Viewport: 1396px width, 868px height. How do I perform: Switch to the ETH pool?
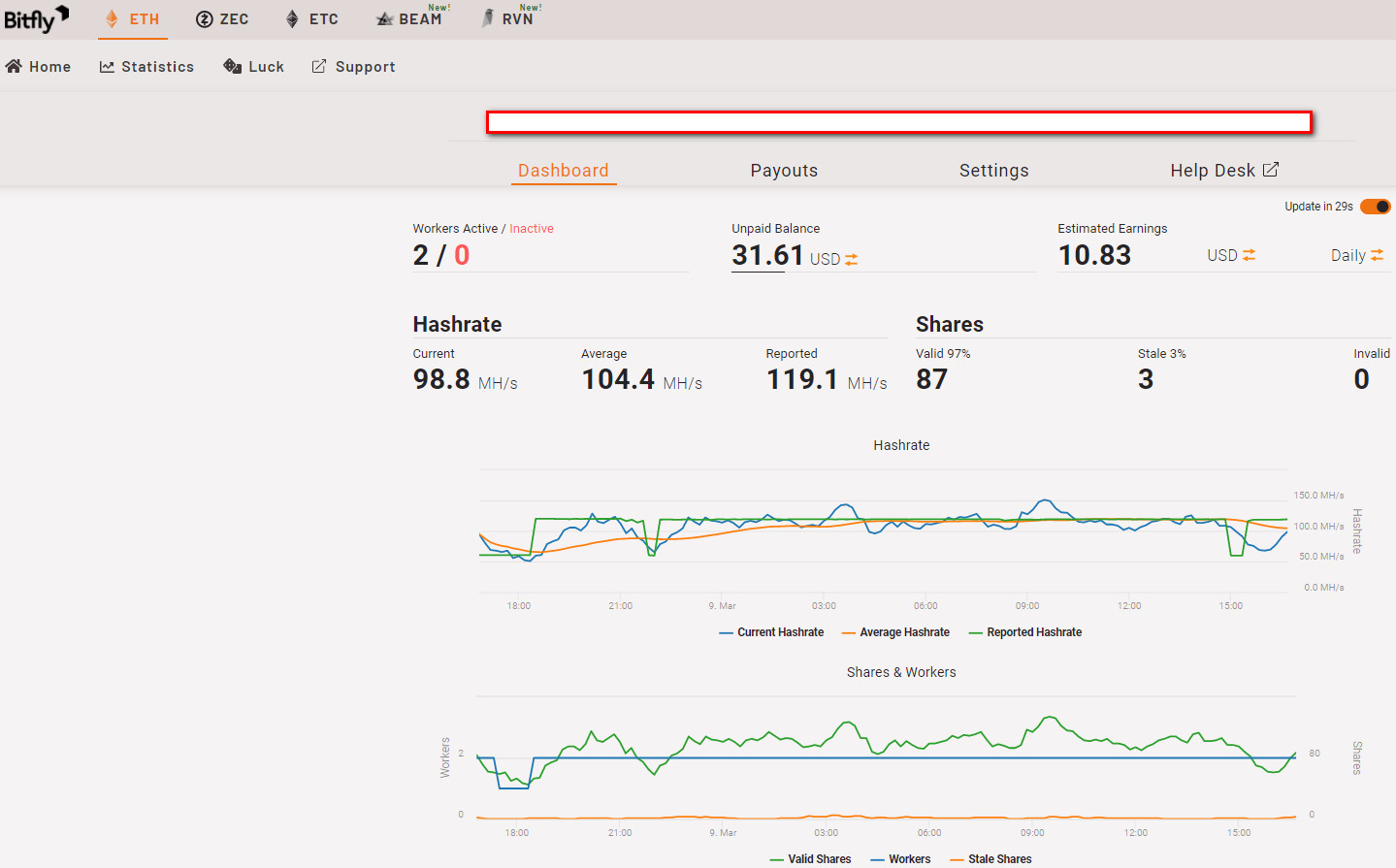pos(133,19)
